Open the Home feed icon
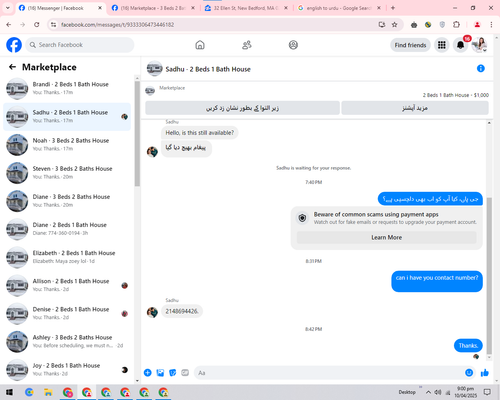Screen dimensions: 500x400 coord(200,45)
